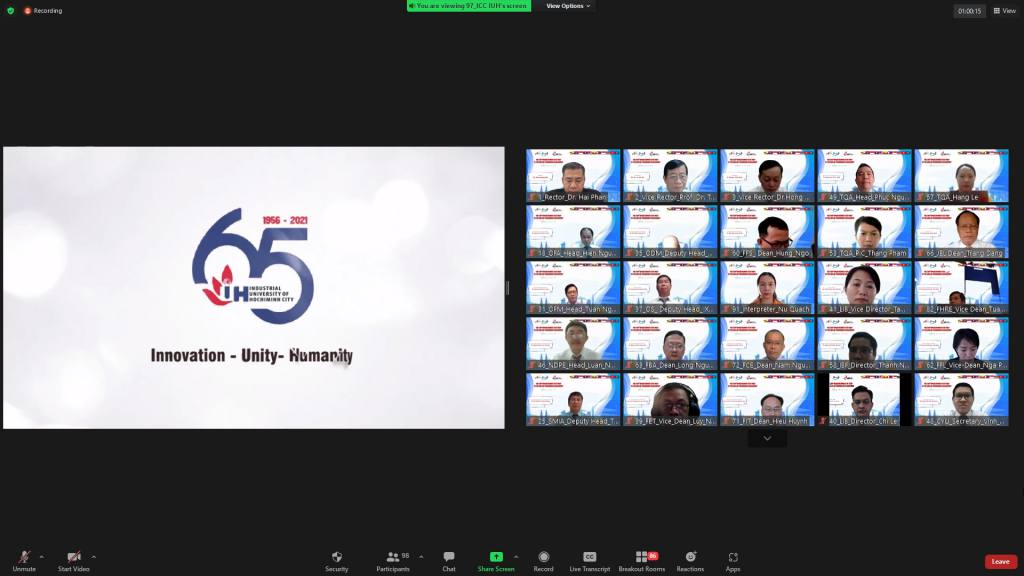Select the 18_OFA_Head_Hien video tile
Viewport: 1024px width, 576px height.
(x=573, y=232)
